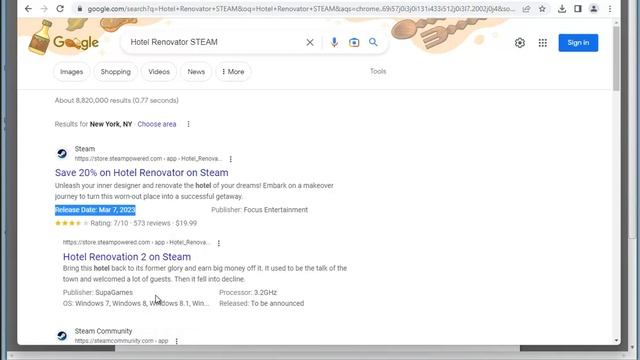Open Chrome downloads
The height and width of the screenshot is (360, 640).
pos(562,9)
